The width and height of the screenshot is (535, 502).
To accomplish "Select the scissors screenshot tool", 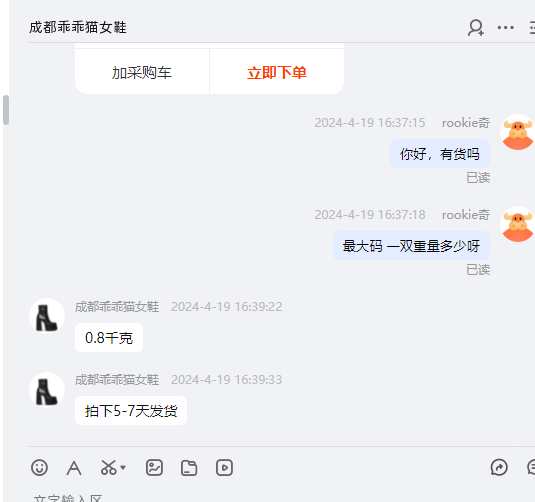I will click(109, 468).
